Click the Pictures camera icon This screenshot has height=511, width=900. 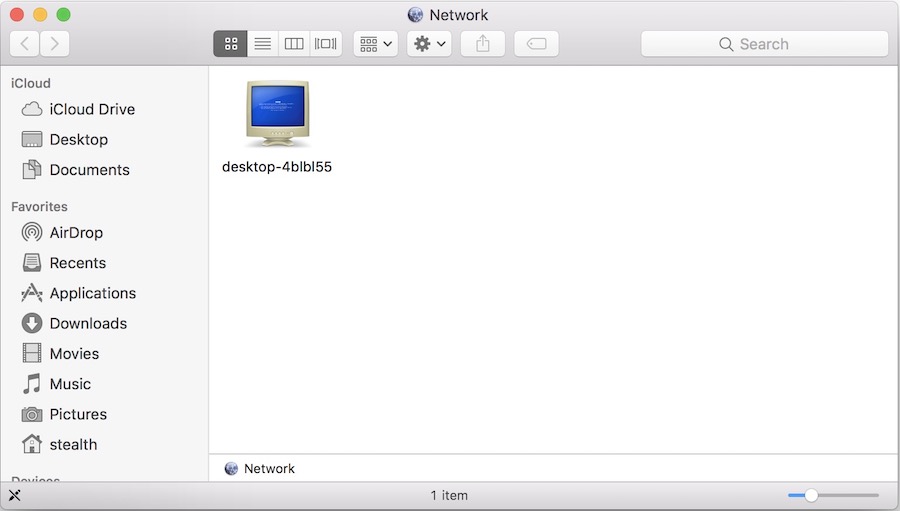point(32,414)
